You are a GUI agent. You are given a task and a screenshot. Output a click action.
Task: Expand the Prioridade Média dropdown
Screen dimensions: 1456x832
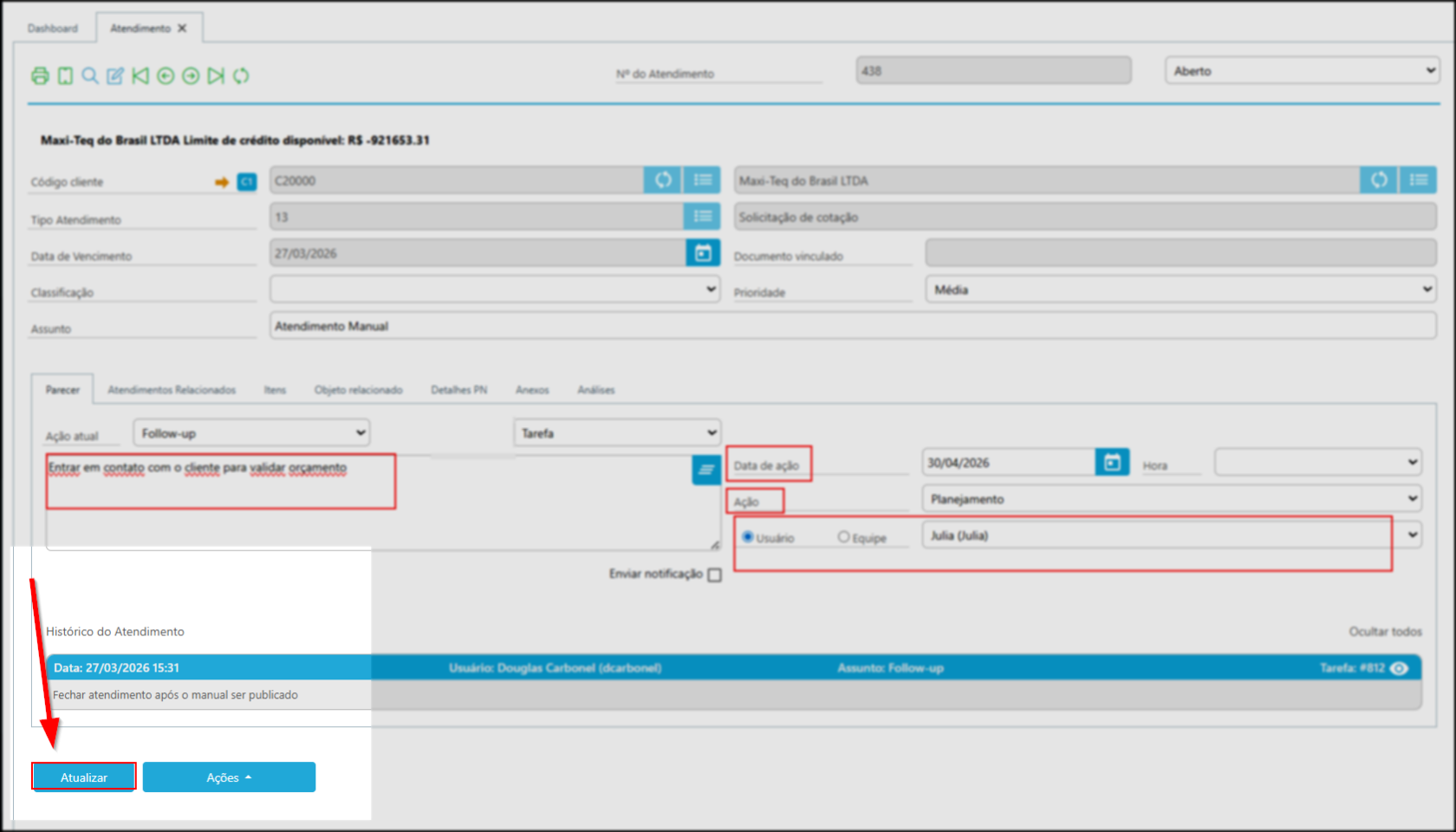1180,289
